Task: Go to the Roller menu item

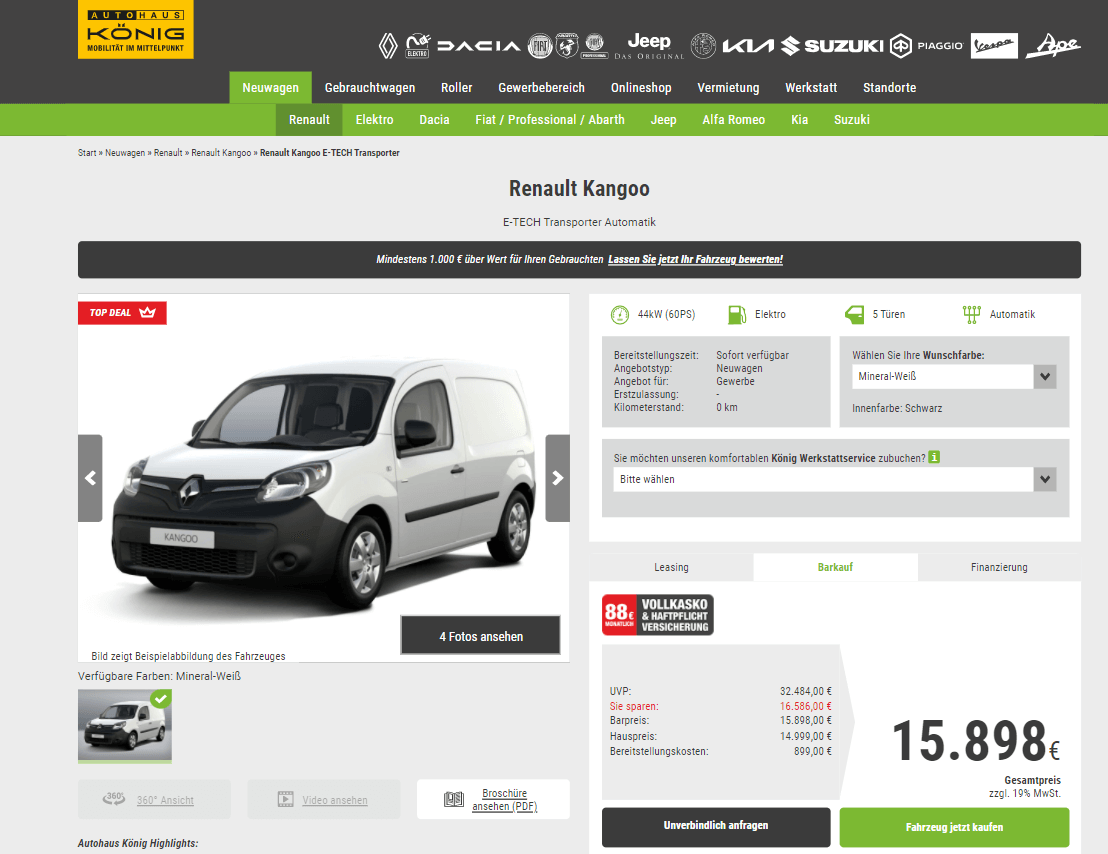Action: click(x=456, y=88)
